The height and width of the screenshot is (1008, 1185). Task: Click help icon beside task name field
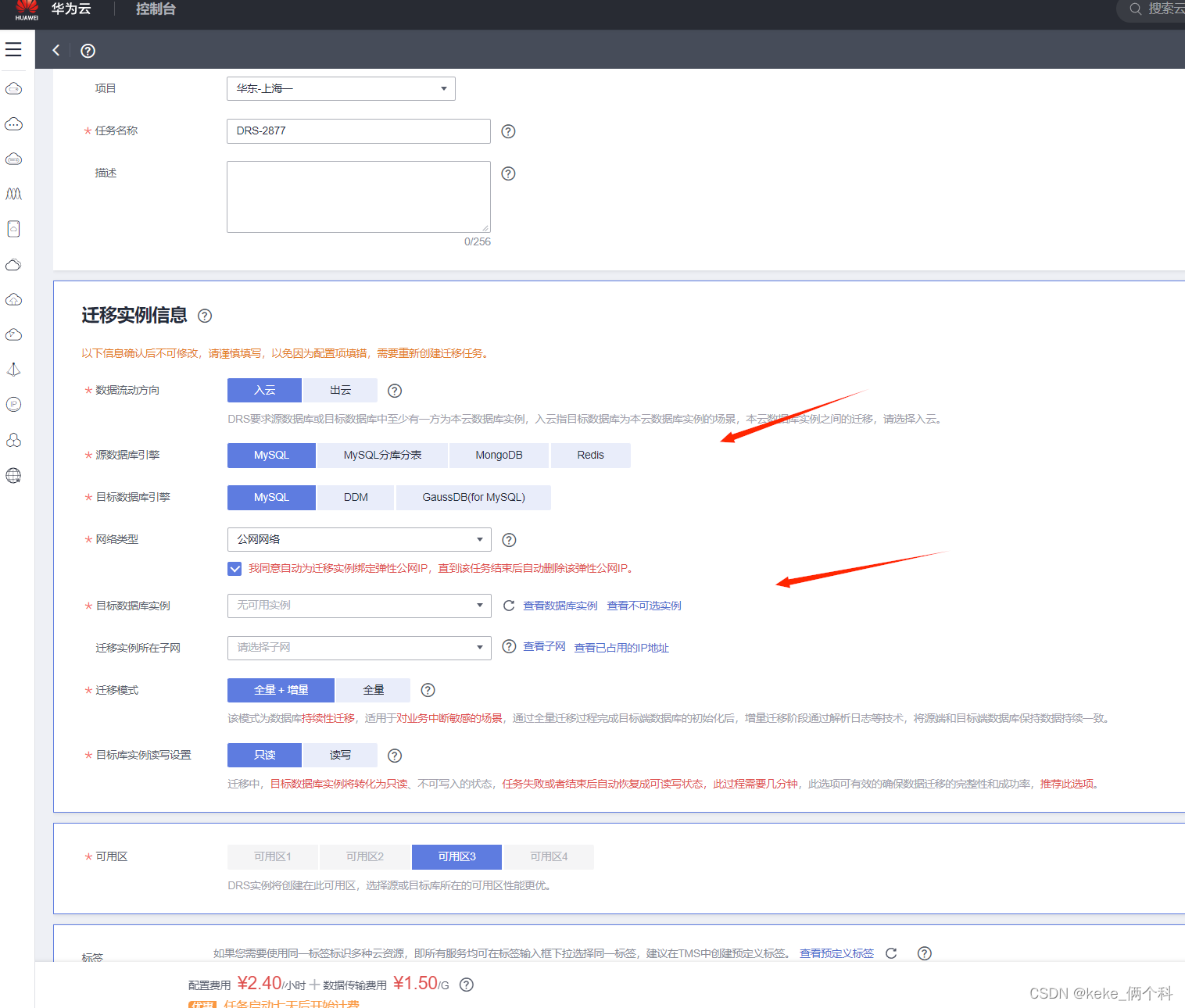[x=508, y=131]
